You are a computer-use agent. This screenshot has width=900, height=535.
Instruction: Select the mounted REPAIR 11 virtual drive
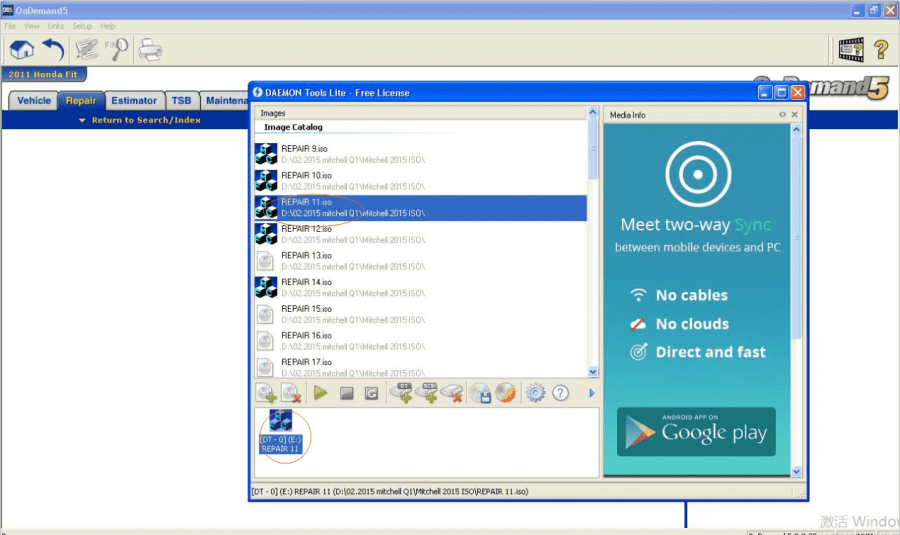(280, 432)
